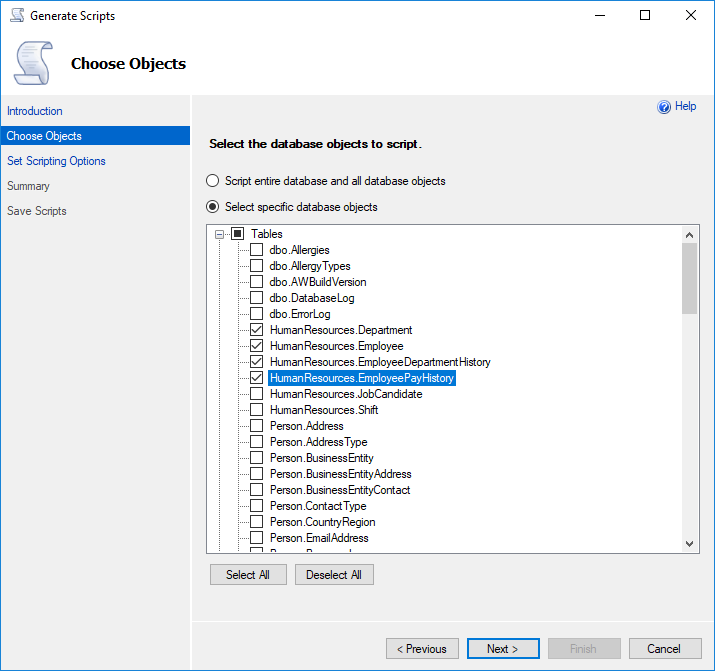Select dbo.AWBuildVersion row text
The height and width of the screenshot is (671, 715).
click(318, 282)
